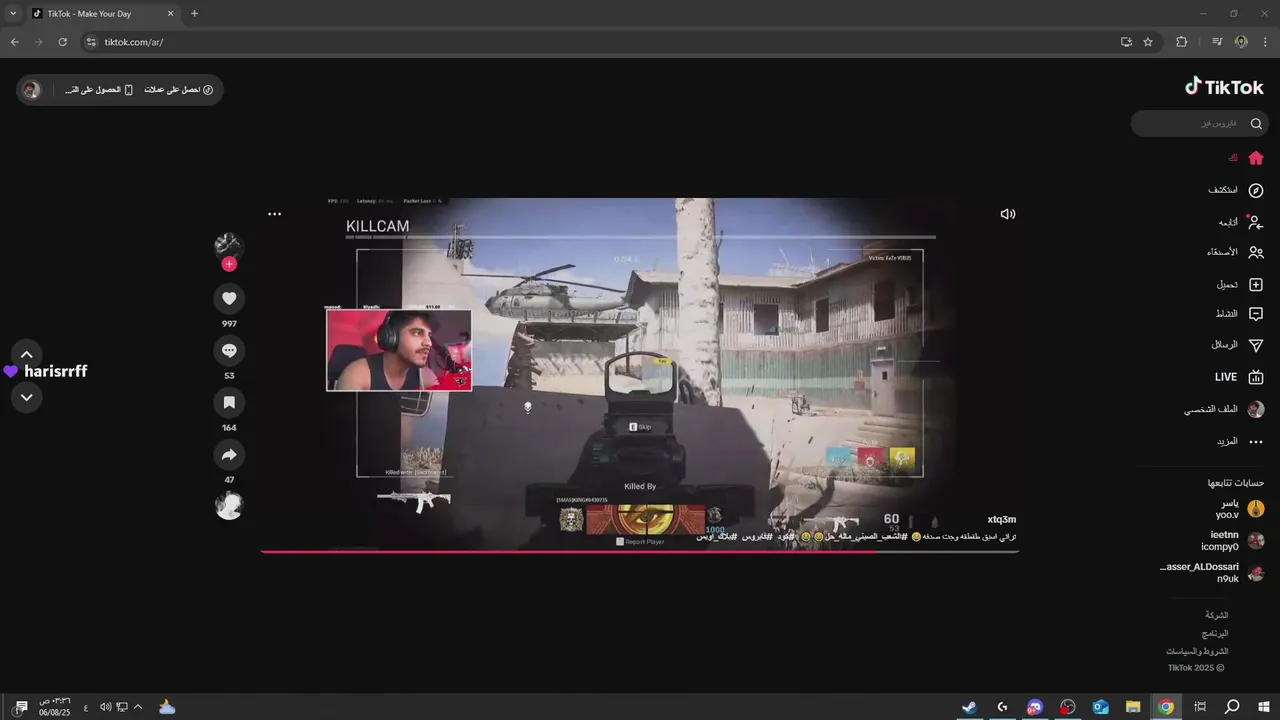Open Chrome media control icon
1280x720 pixels.
coord(1217,42)
